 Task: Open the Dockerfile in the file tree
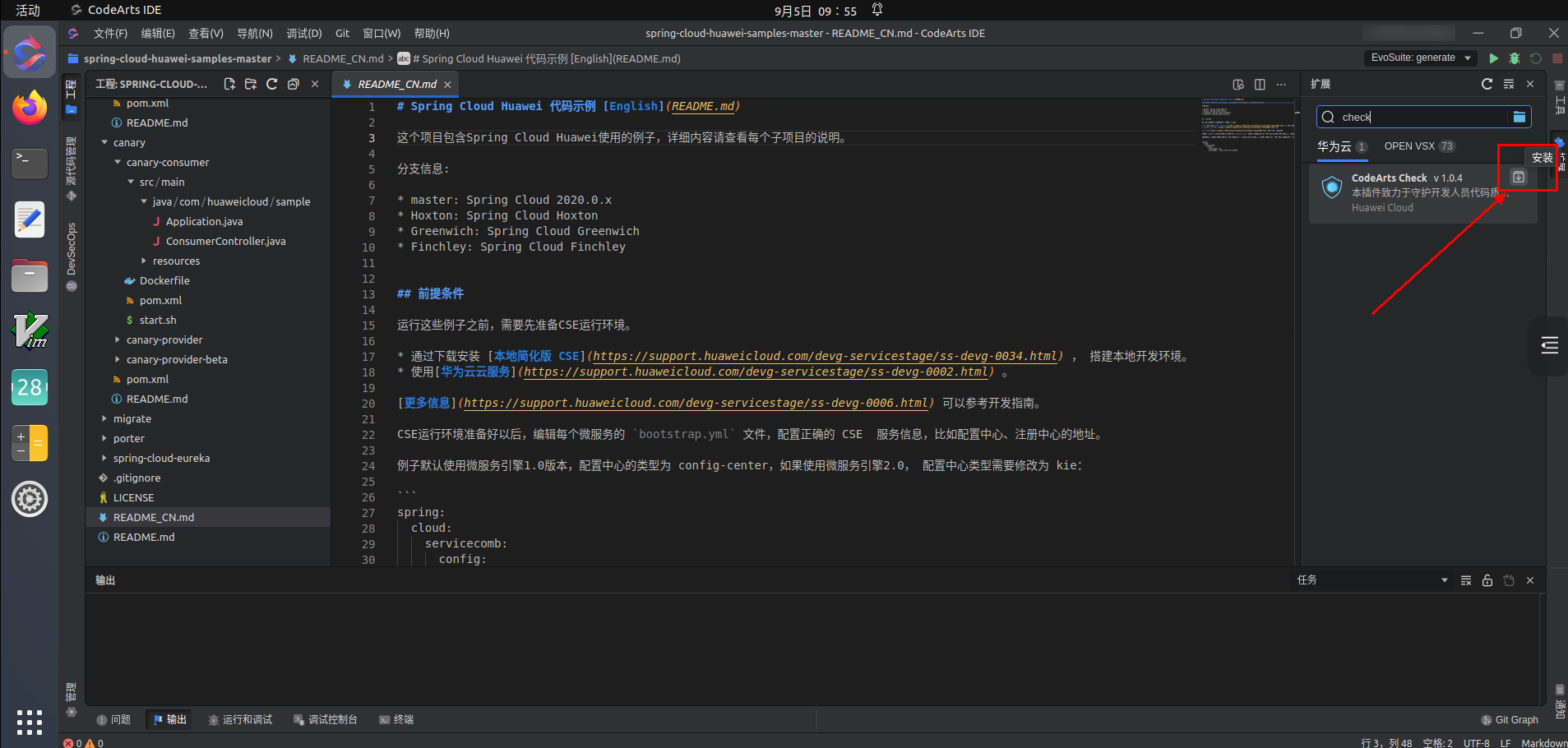[x=164, y=281]
